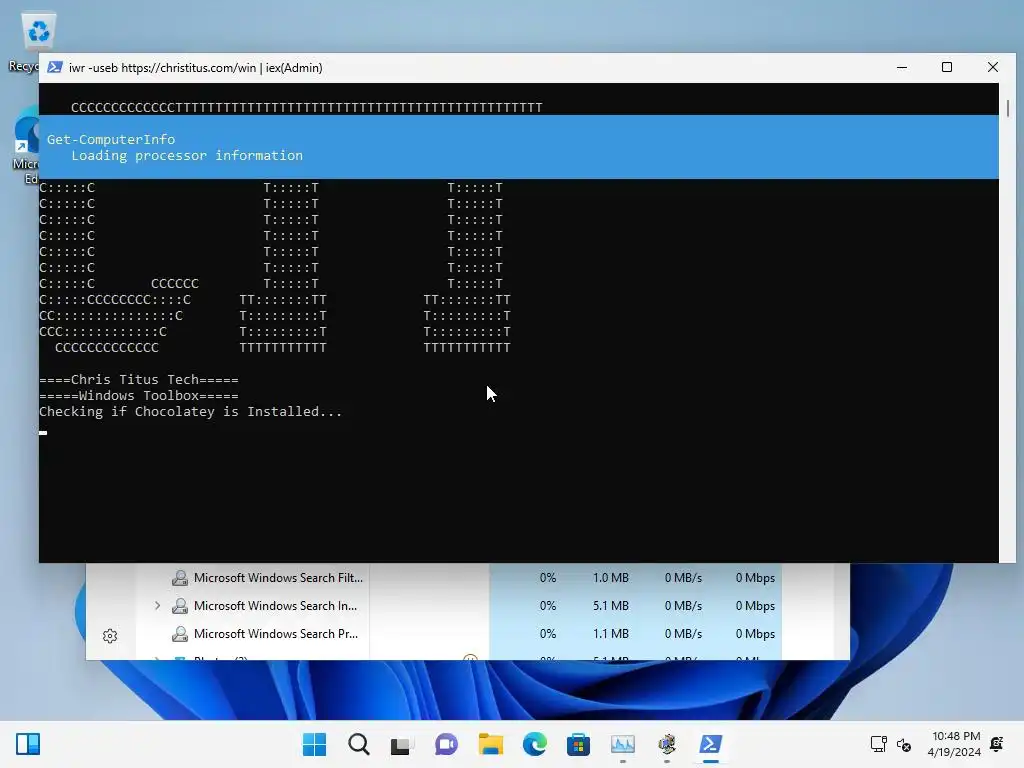The width and height of the screenshot is (1024, 768).
Task: Open Task Manager settings gear
Action: click(110, 635)
